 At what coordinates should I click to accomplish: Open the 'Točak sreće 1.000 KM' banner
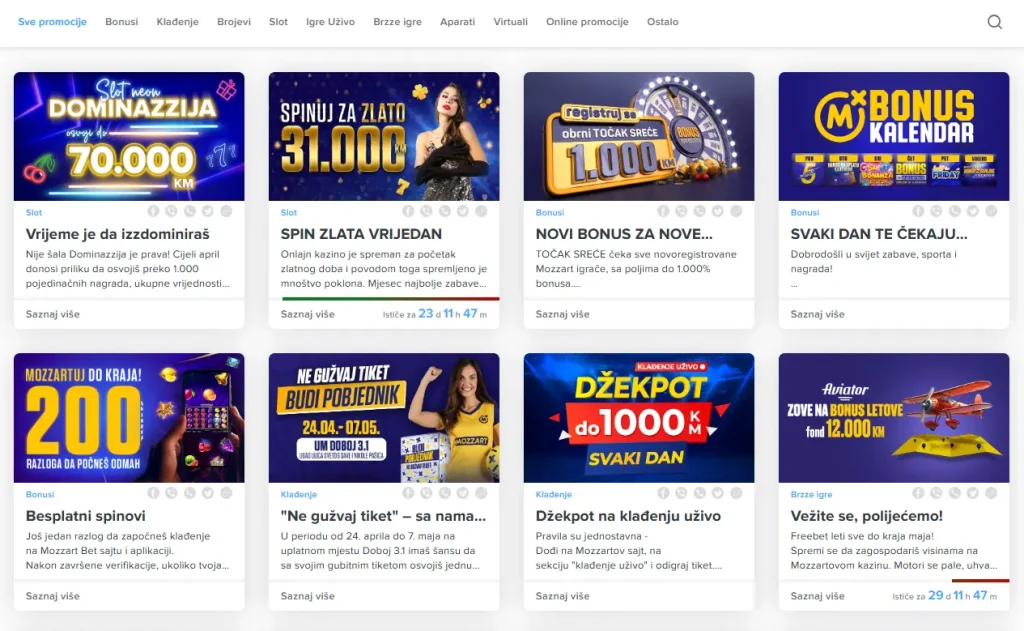639,137
